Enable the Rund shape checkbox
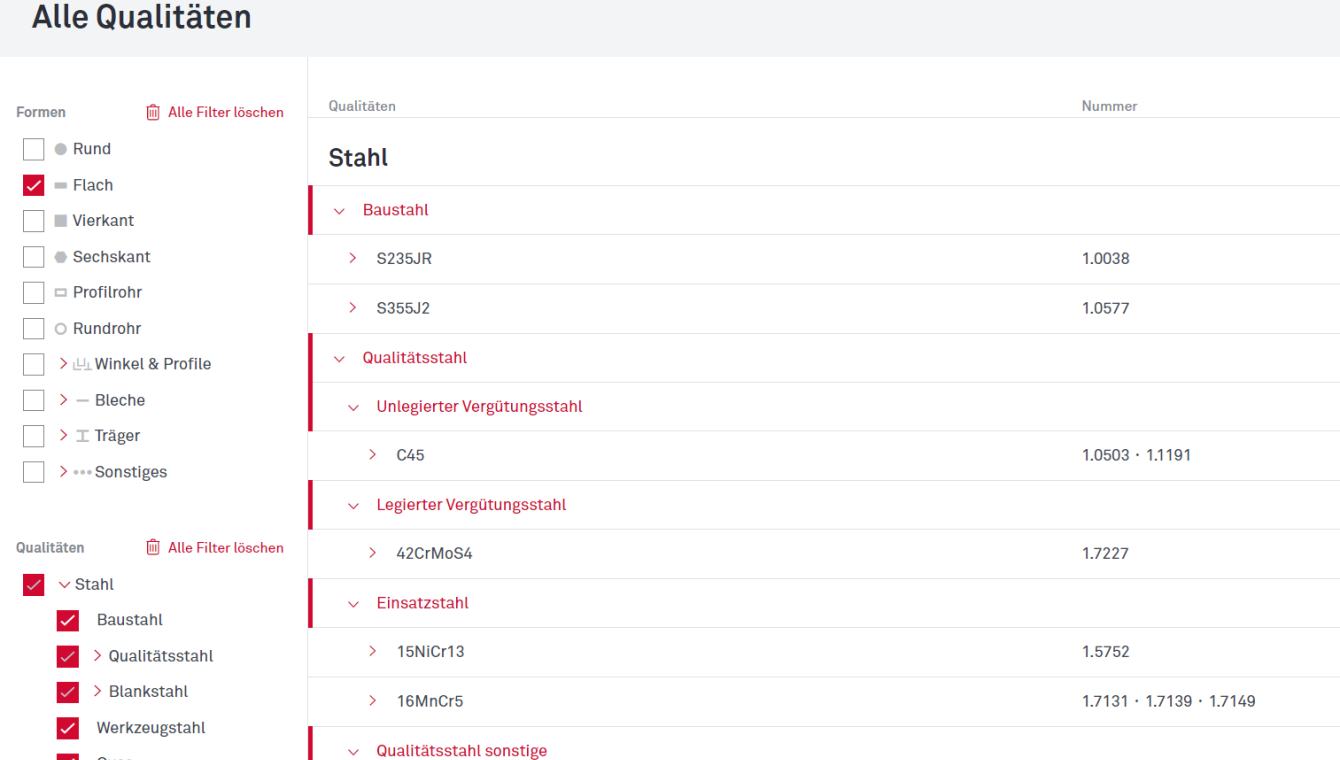The width and height of the screenshot is (1340, 760). pyautogui.click(x=34, y=149)
